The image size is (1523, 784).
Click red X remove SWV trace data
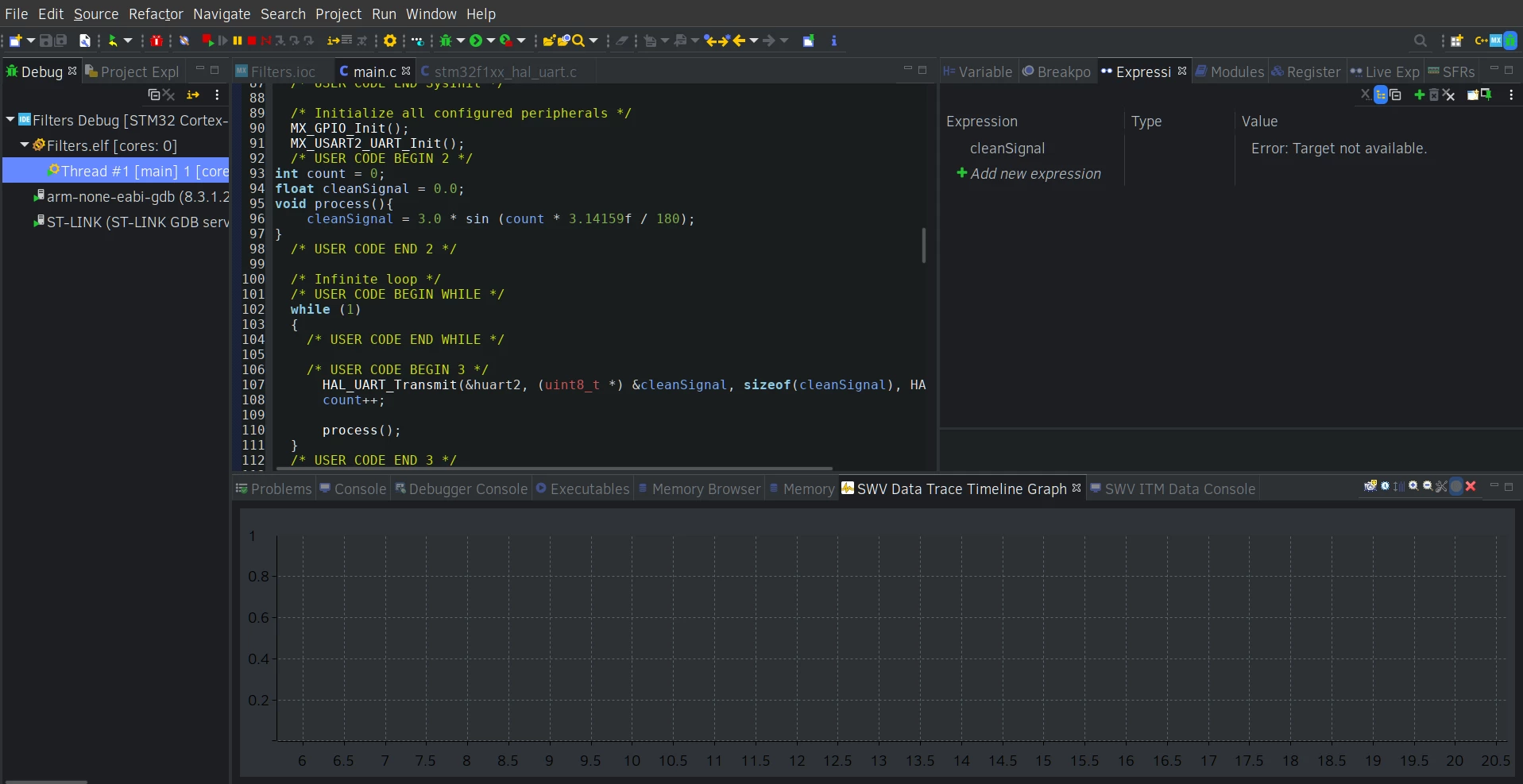[x=1471, y=486]
